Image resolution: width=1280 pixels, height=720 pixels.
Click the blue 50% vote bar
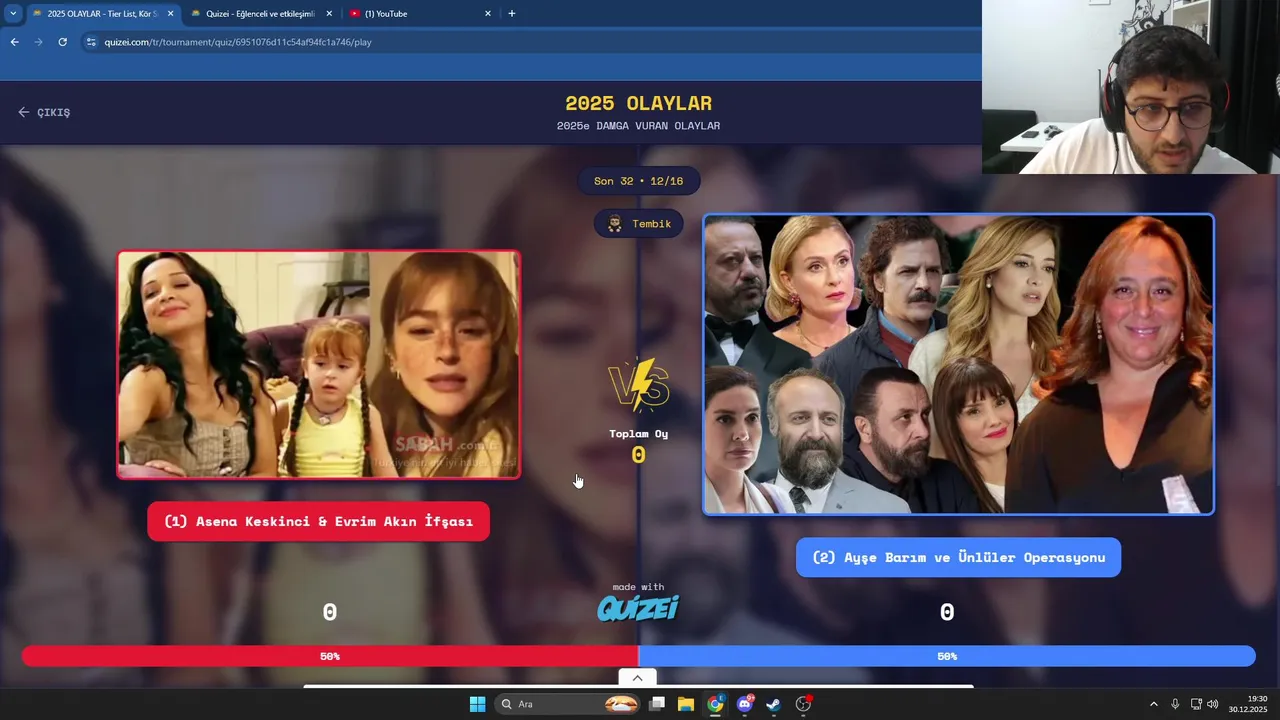tap(947, 656)
